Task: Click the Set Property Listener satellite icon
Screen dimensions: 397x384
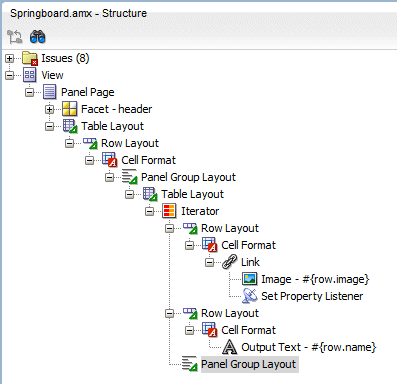Action: pos(250,296)
